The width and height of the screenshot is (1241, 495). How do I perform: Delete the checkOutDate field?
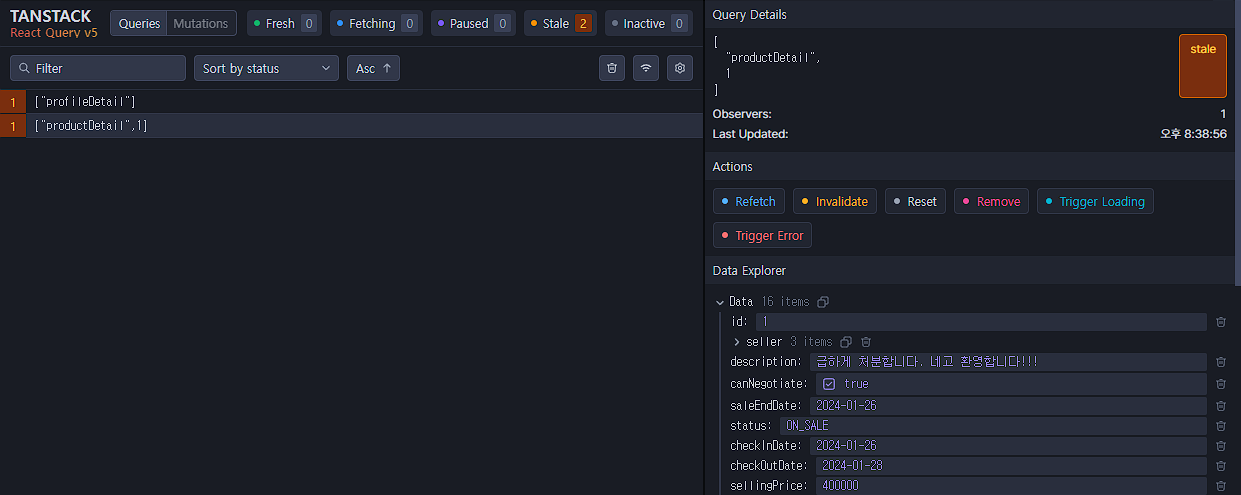click(x=1221, y=466)
